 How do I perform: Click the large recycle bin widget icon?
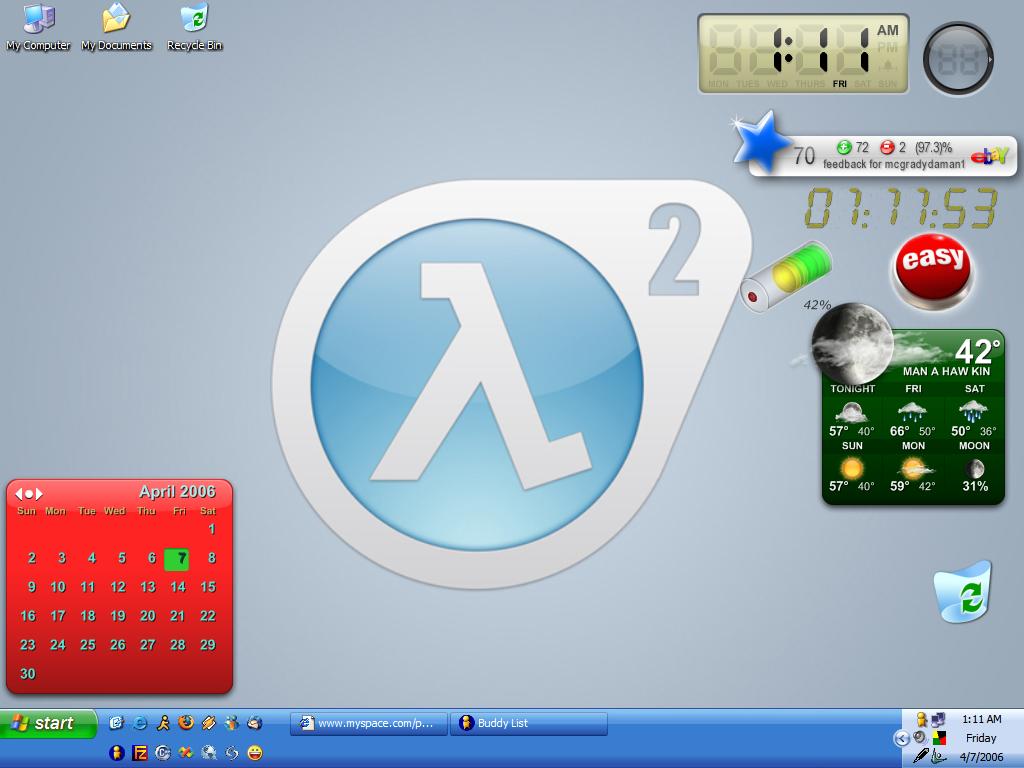[x=963, y=591]
